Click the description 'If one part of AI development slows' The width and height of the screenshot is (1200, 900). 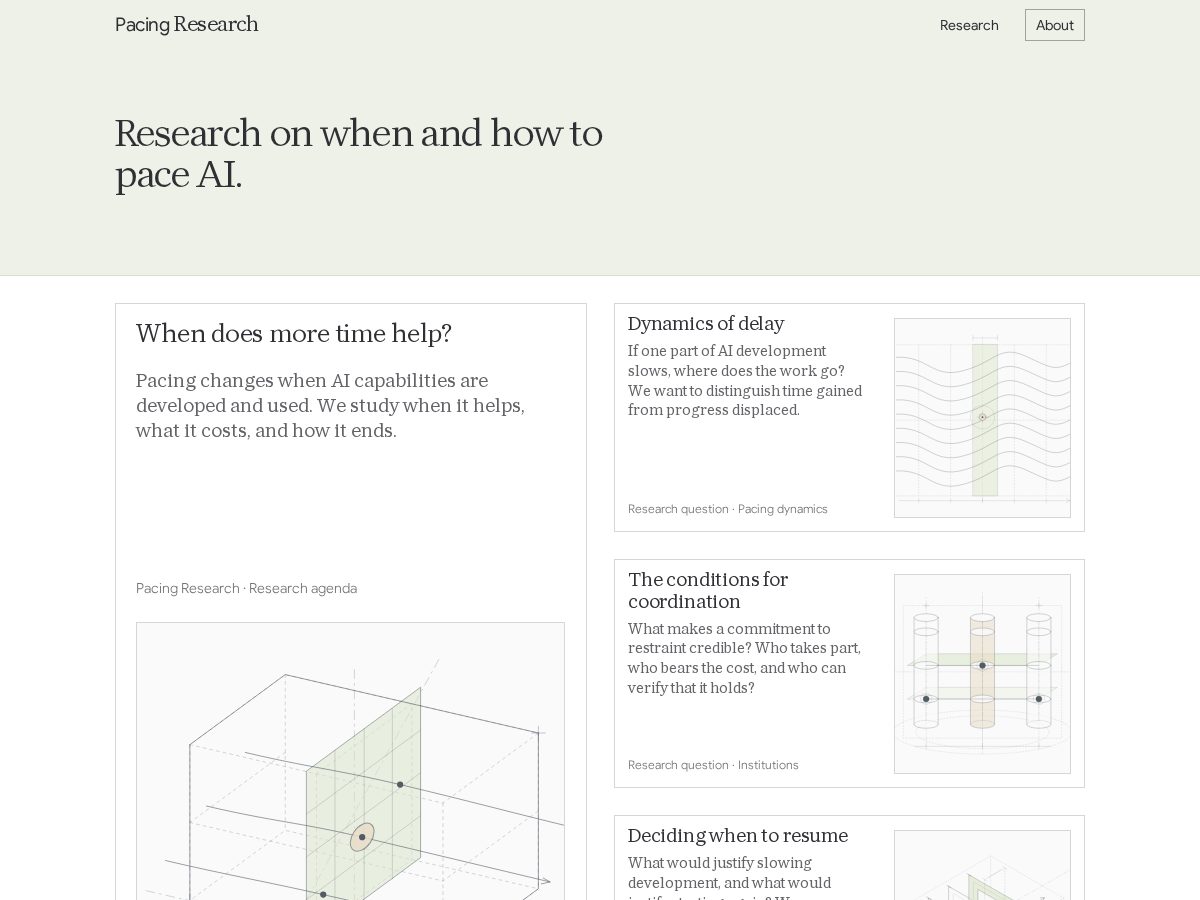tap(745, 381)
